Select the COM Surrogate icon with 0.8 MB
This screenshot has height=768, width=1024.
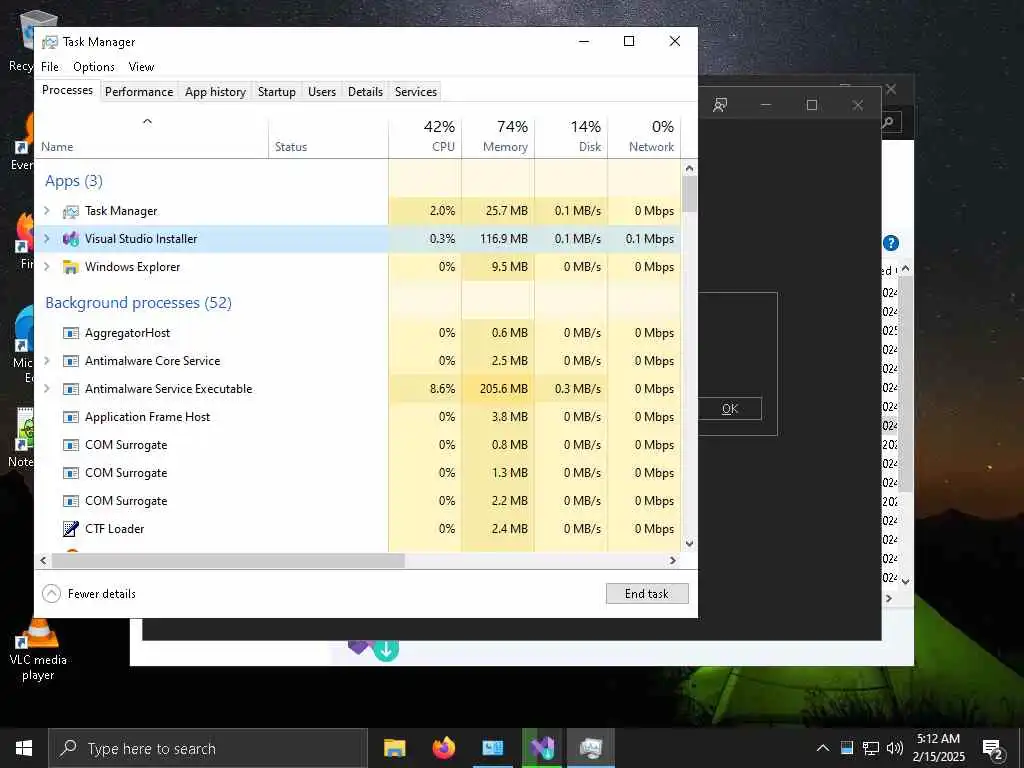(x=71, y=445)
